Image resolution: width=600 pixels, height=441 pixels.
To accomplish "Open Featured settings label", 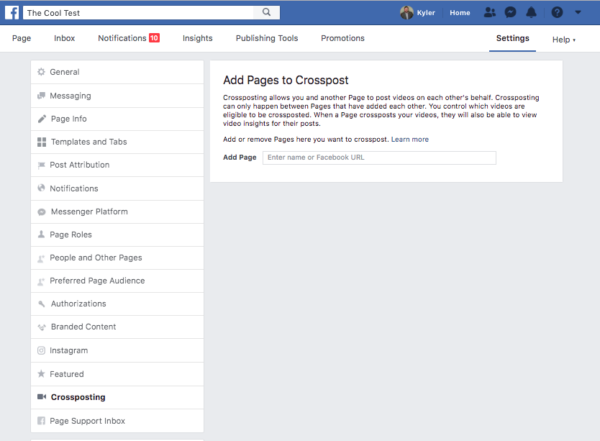I will tap(67, 374).
